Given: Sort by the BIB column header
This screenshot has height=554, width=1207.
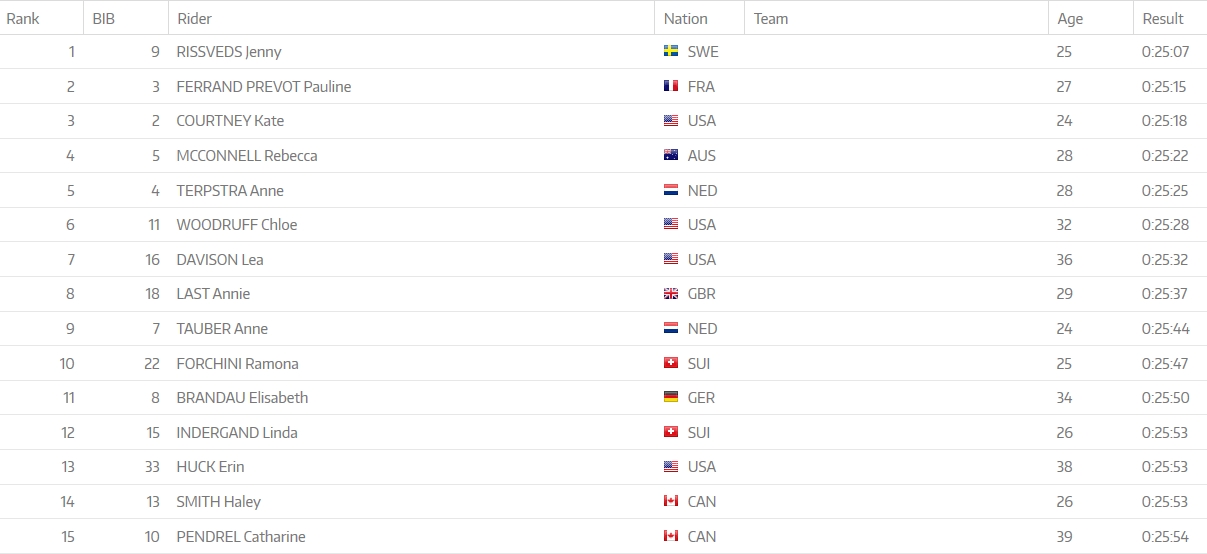Looking at the screenshot, I should [105, 18].
